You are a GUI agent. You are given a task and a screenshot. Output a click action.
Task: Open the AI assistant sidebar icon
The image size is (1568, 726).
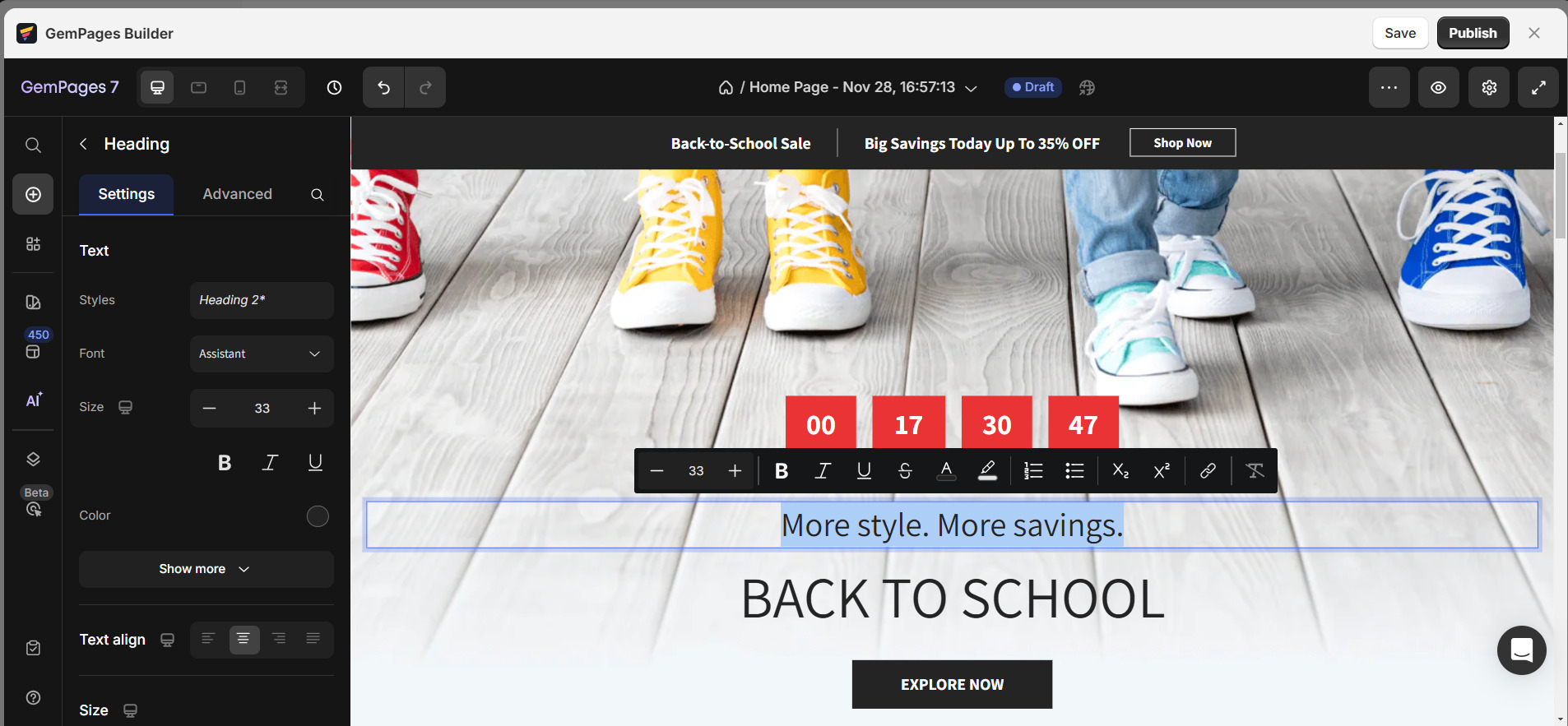click(33, 400)
